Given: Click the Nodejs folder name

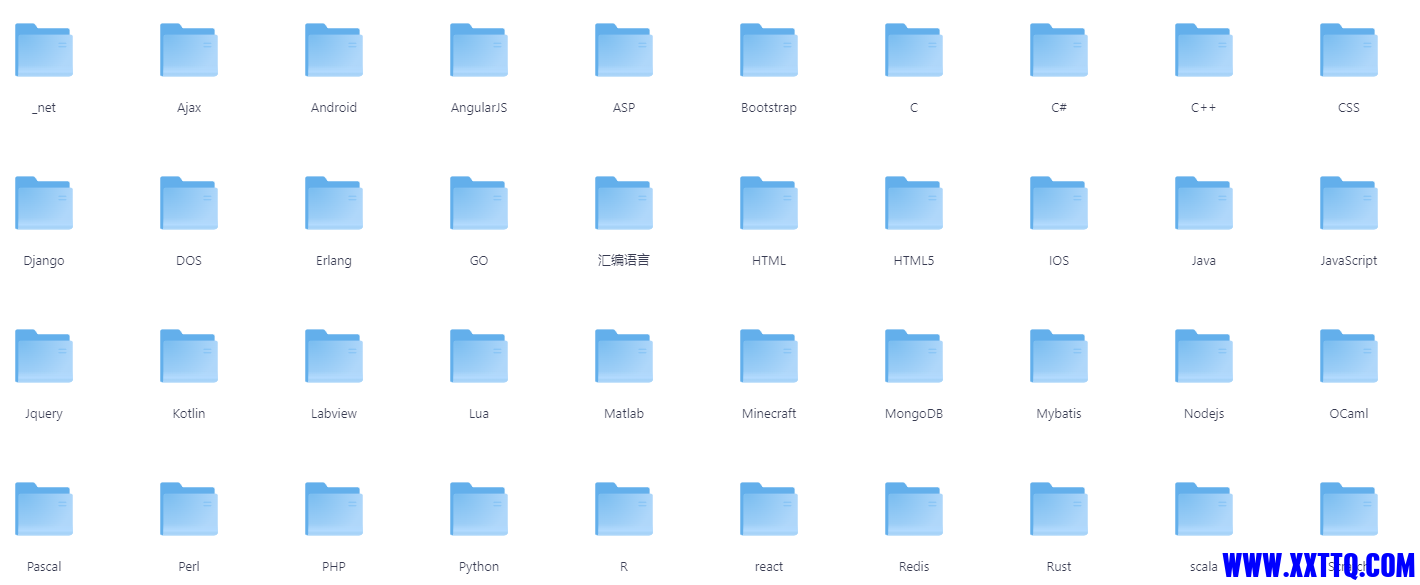Looking at the screenshot, I should tap(1204, 414).
